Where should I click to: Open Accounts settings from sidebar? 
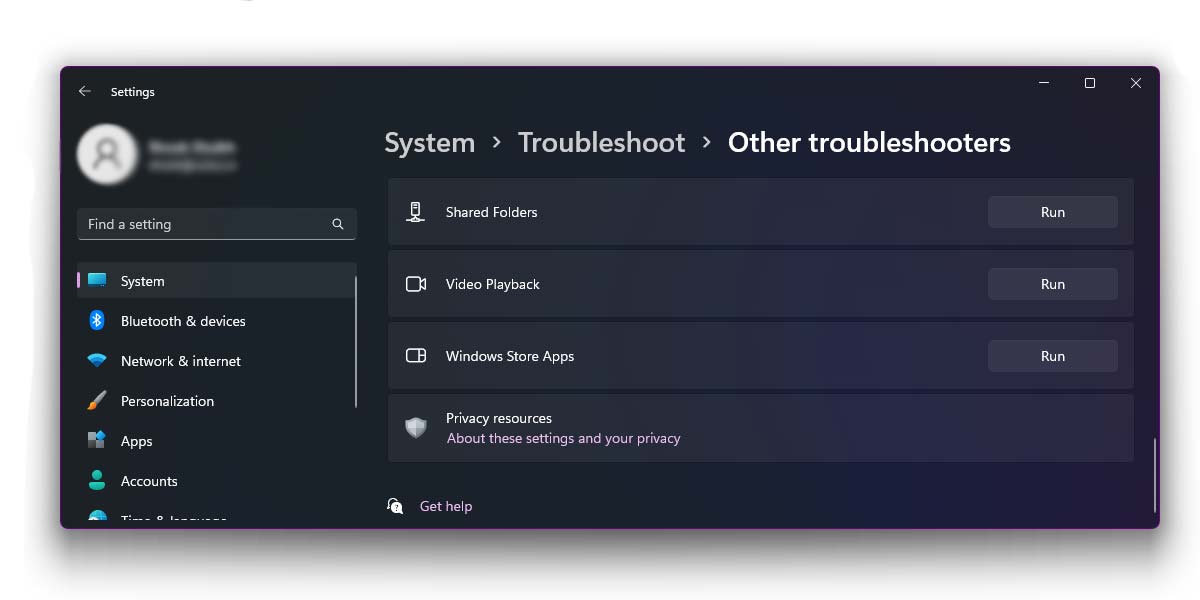(217, 481)
